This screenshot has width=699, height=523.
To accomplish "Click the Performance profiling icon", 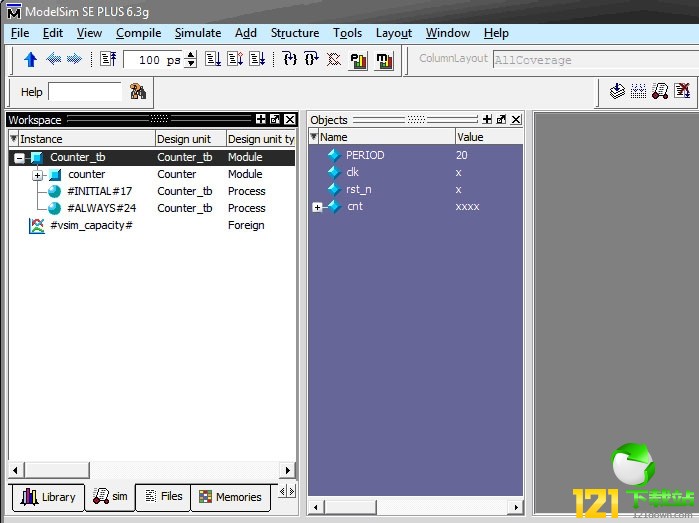I will [359, 61].
